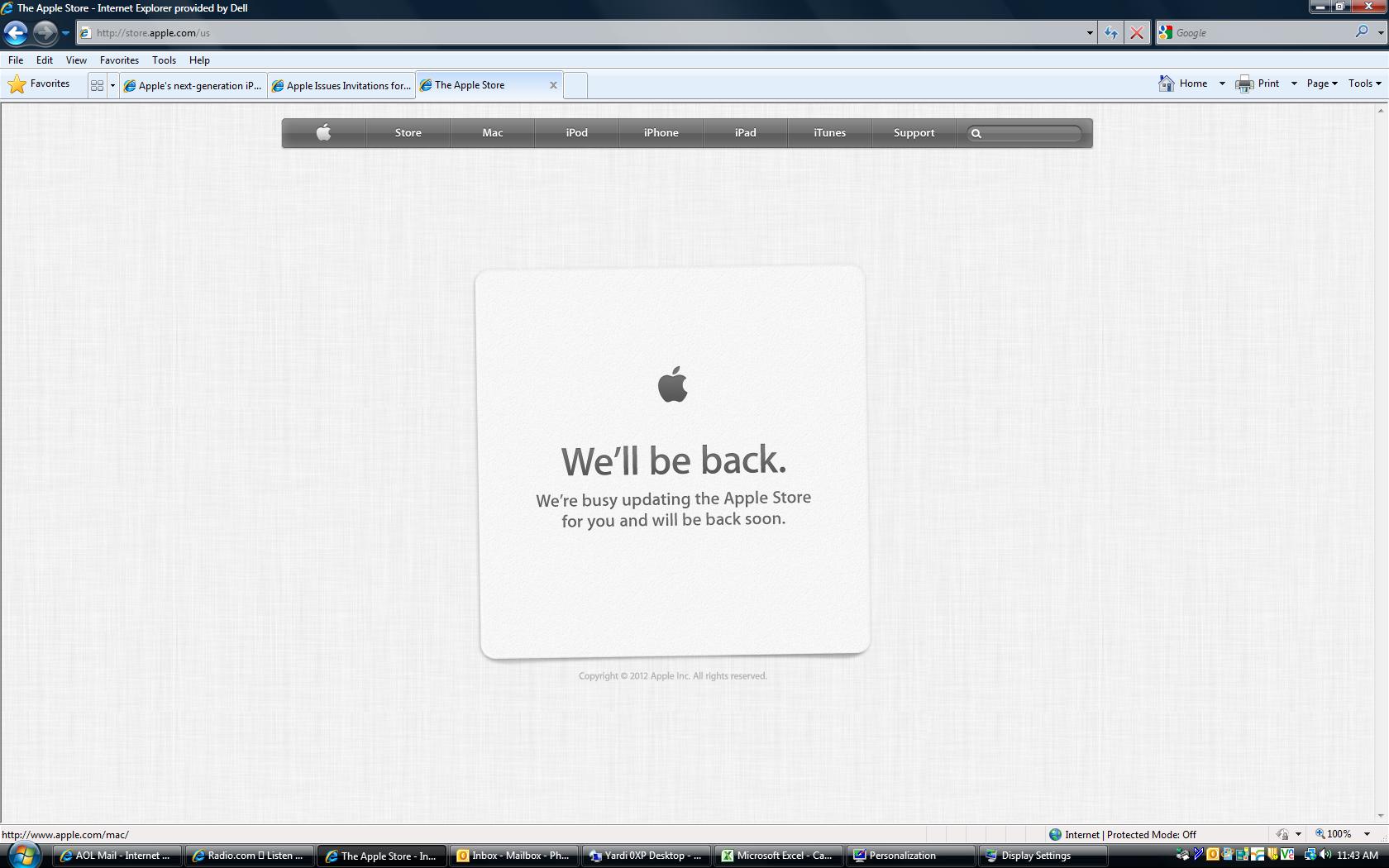Open the Help menu
1389x868 pixels.
click(x=199, y=60)
